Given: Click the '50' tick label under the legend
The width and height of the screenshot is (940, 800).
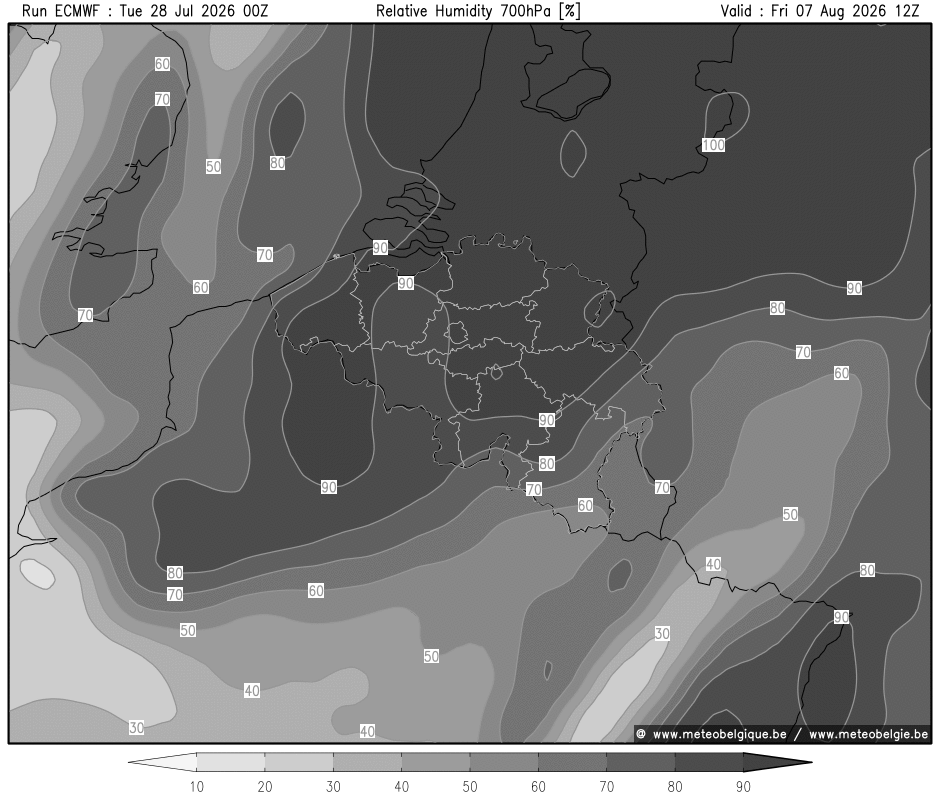Looking at the screenshot, I should [x=470, y=787].
